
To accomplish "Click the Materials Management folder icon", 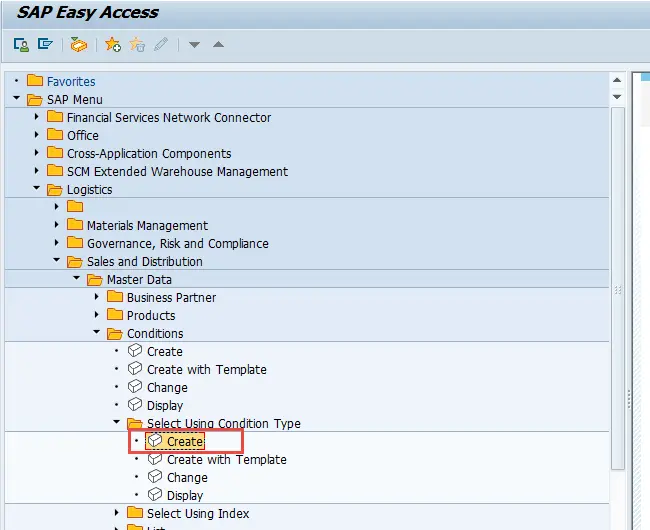I will pyautogui.click(x=75, y=225).
